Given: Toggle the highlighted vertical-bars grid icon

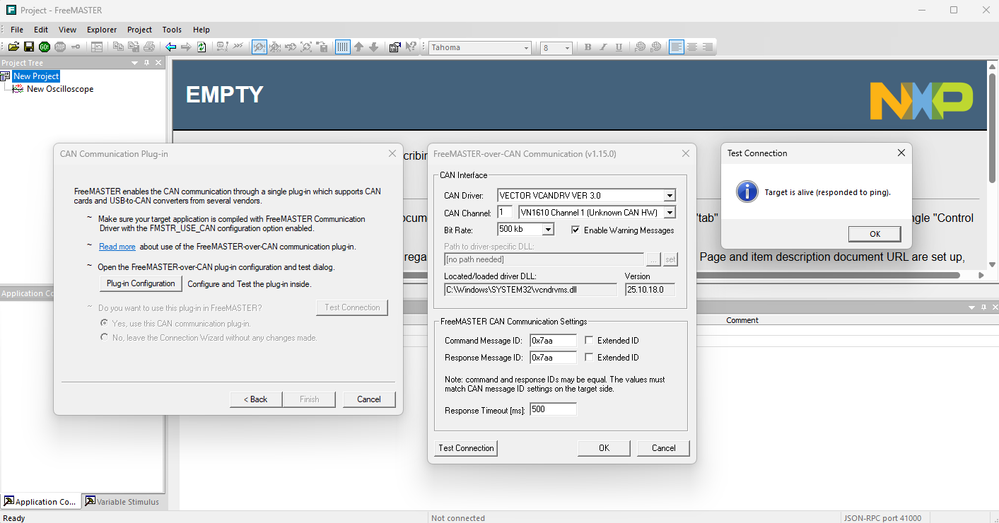Looking at the screenshot, I should pyautogui.click(x=343, y=47).
